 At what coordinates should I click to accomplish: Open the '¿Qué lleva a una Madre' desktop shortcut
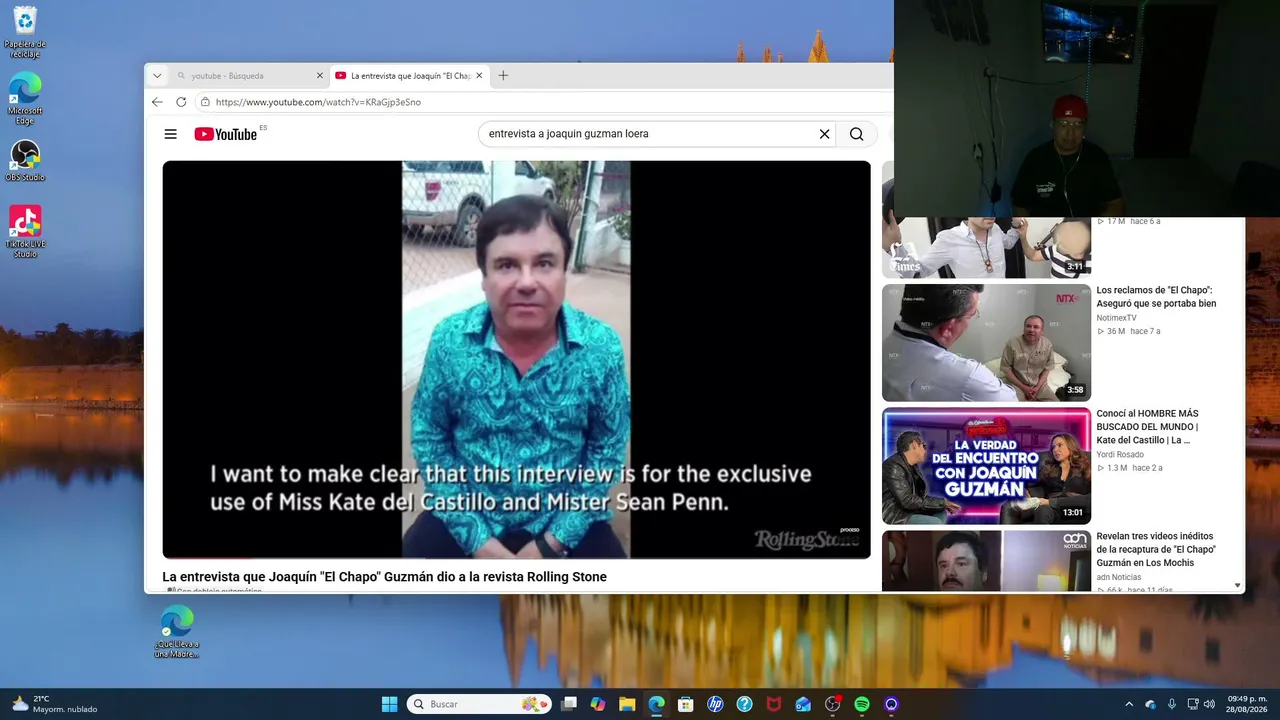pyautogui.click(x=177, y=632)
